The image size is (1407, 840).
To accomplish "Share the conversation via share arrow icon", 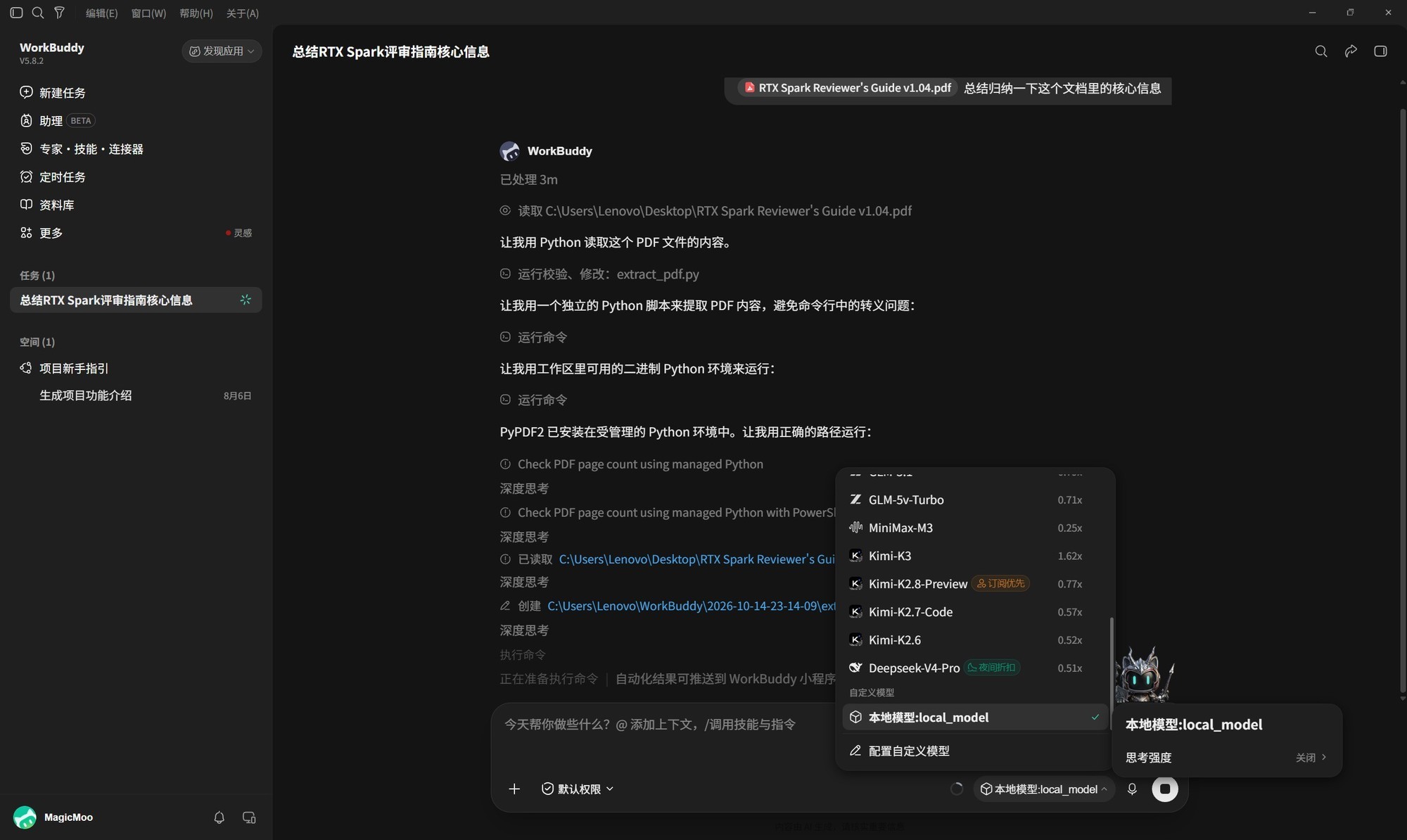I will coord(1351,51).
